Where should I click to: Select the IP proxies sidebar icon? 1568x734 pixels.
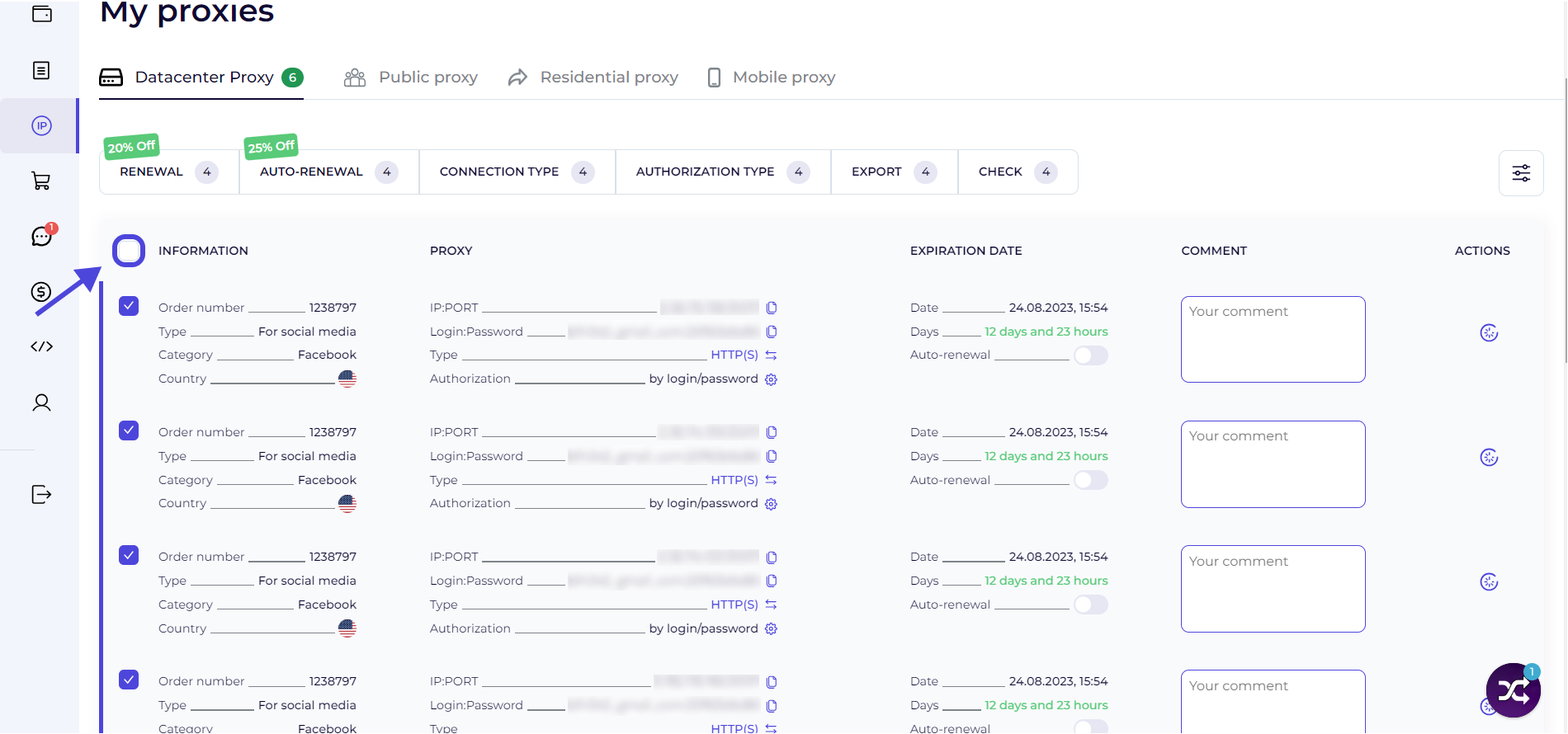pyautogui.click(x=41, y=125)
